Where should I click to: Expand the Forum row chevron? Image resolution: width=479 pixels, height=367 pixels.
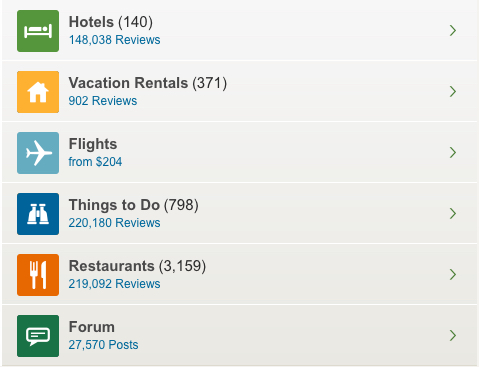click(x=453, y=335)
